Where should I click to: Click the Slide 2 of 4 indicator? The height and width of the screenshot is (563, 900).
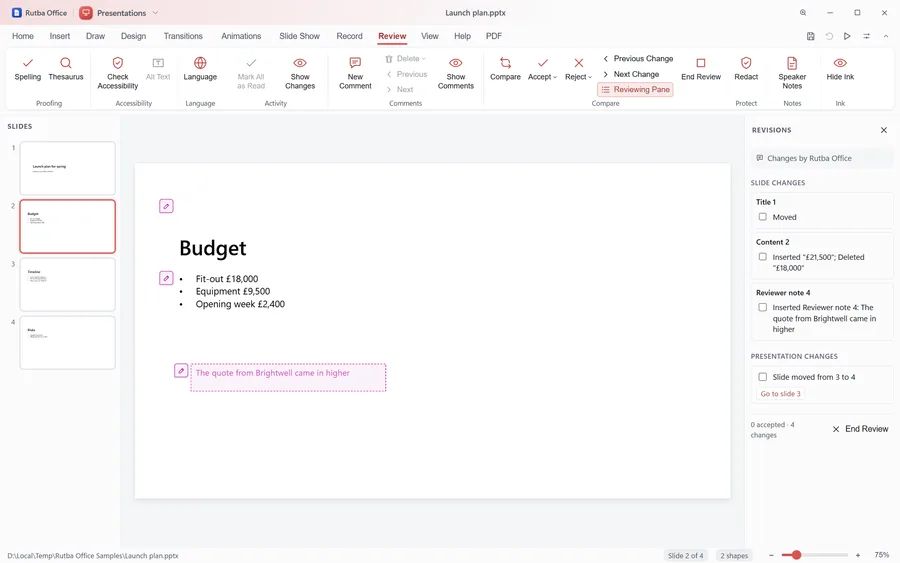click(685, 556)
